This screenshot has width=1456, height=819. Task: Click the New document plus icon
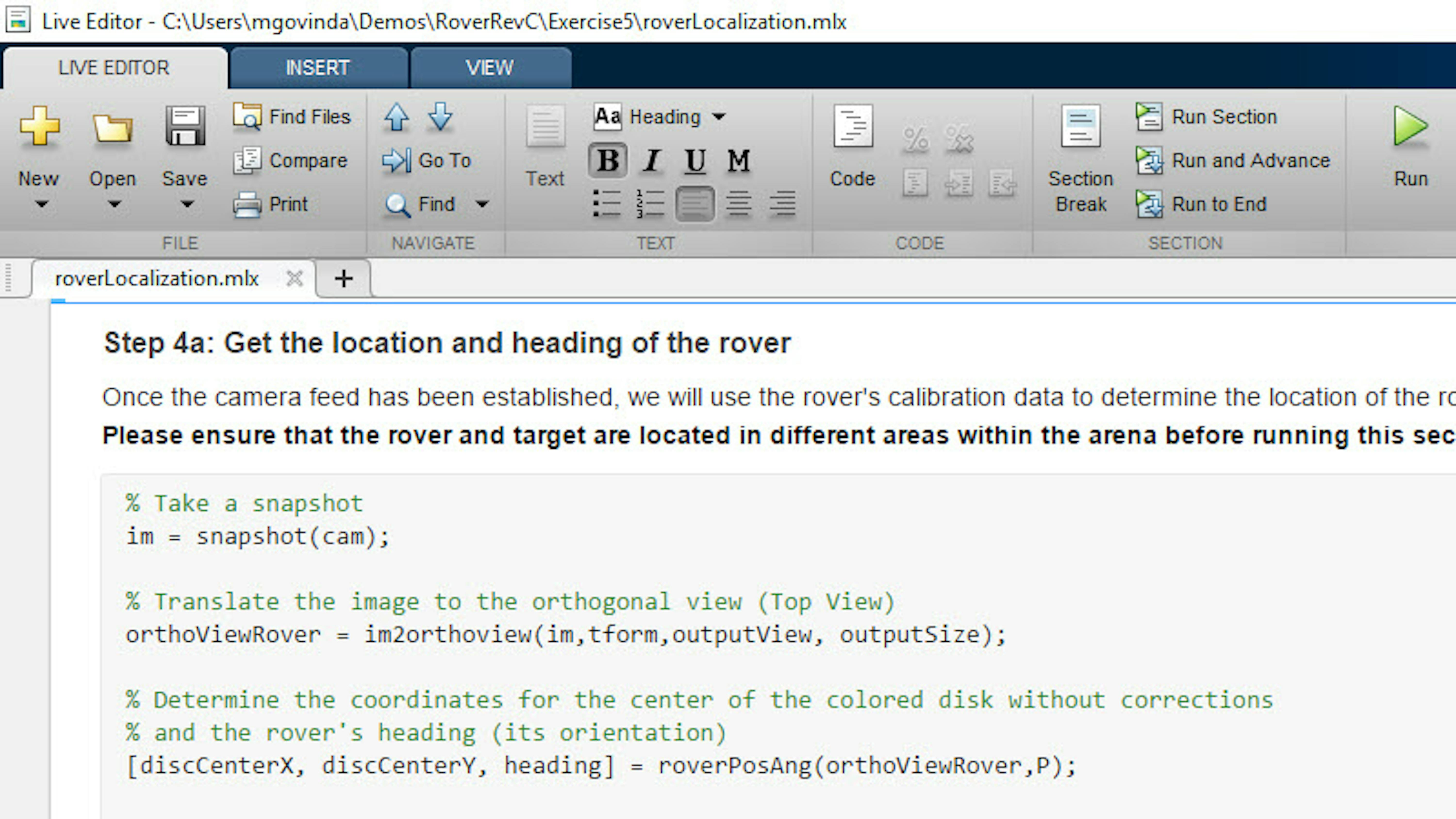coord(39,125)
